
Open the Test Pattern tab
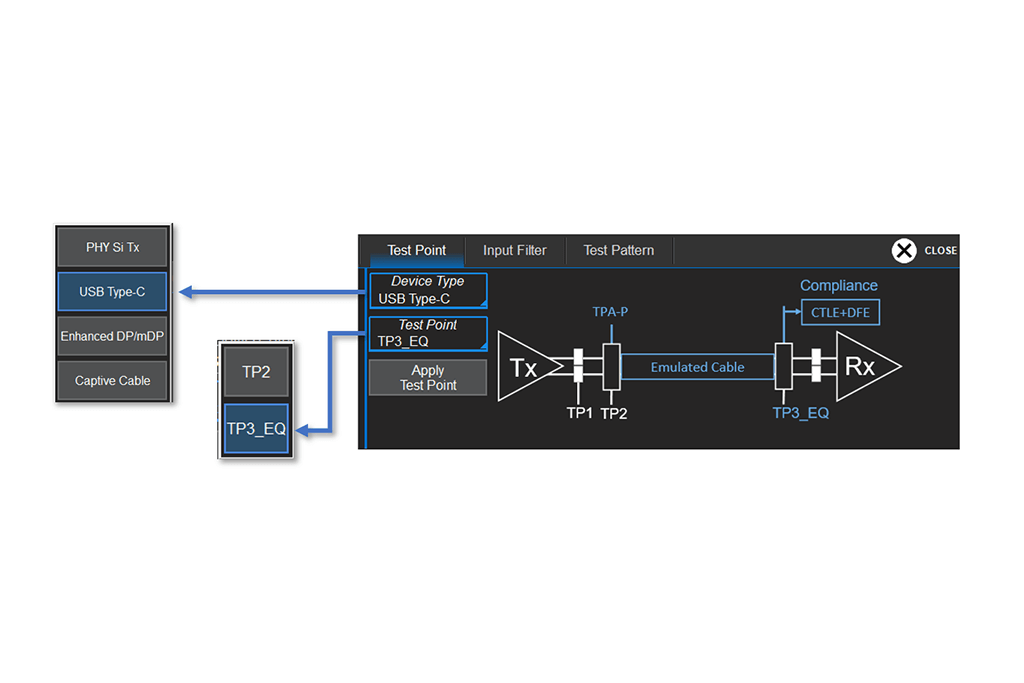pyautogui.click(x=618, y=250)
